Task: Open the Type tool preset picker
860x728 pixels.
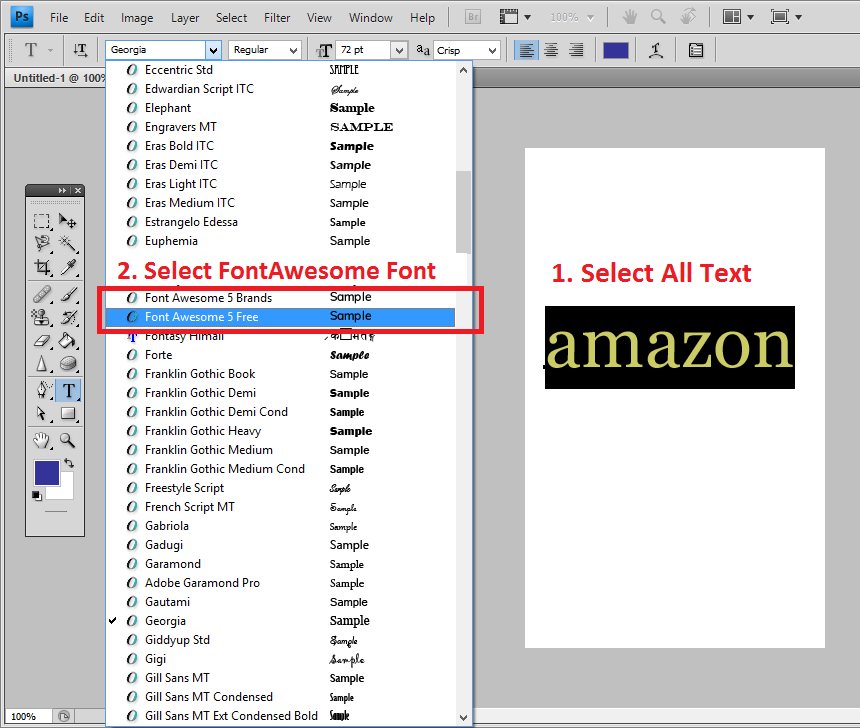Action: click(50, 50)
